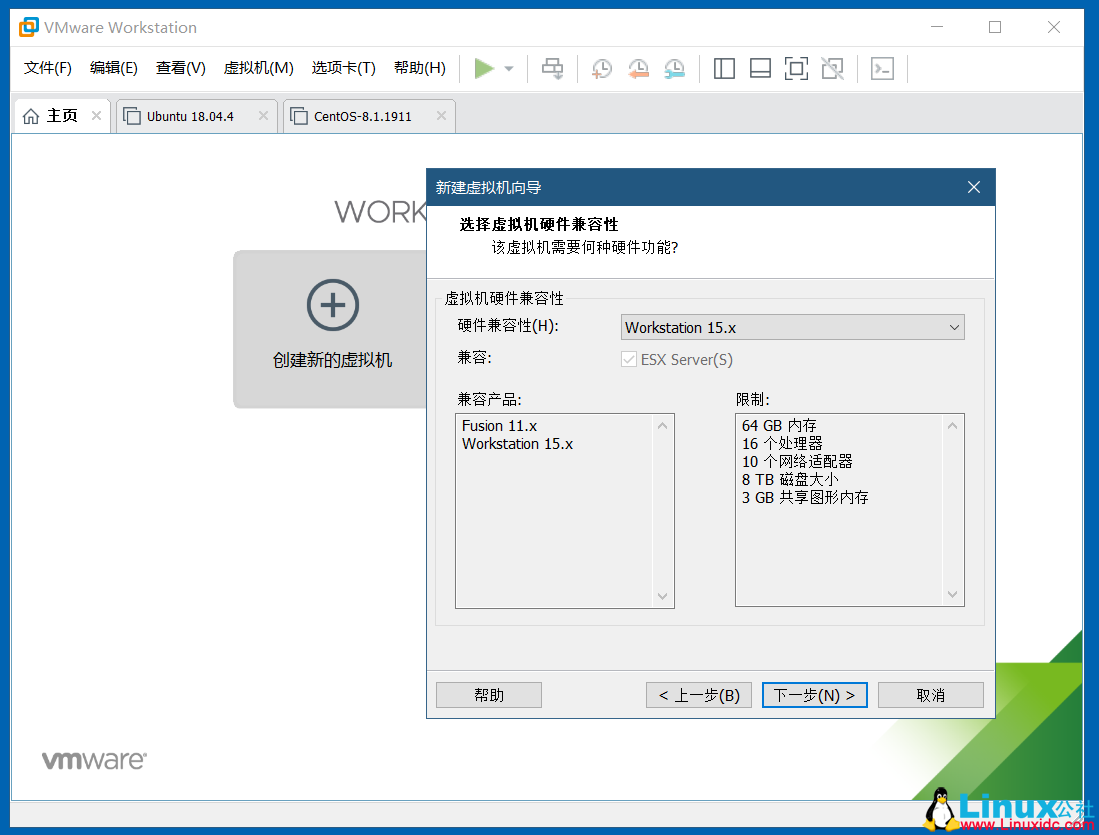Open the 虚拟机(M) menu
Viewport: 1099px width, 835px height.
coord(260,68)
